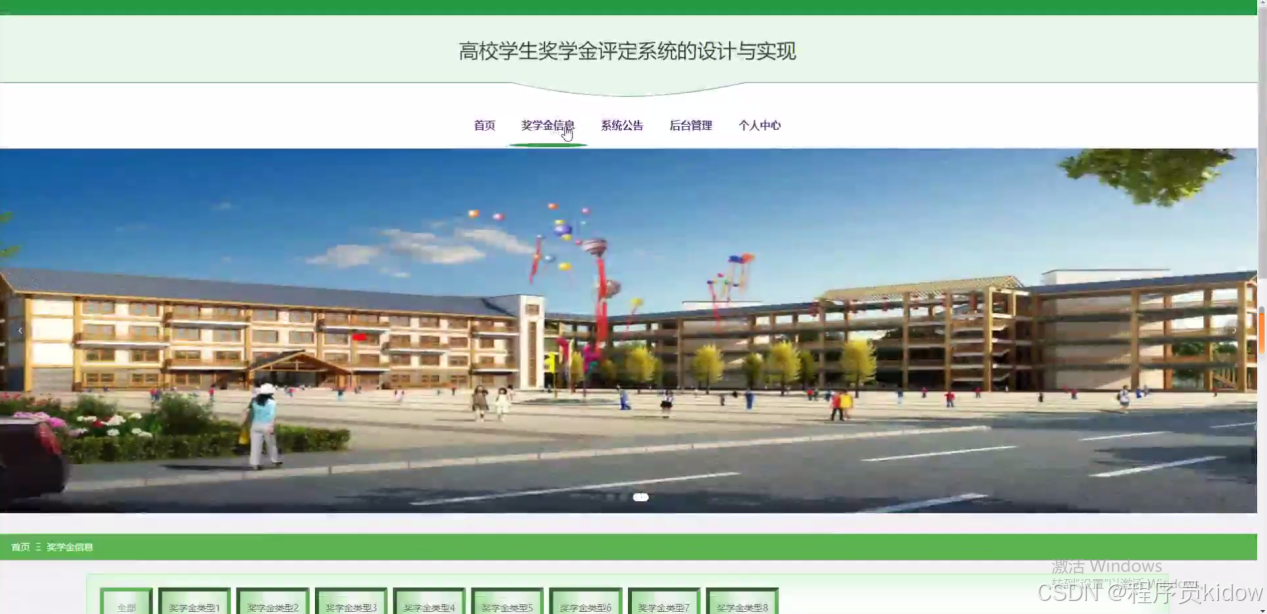Select the 奖学金类型4 filter button
The height and width of the screenshot is (614, 1267).
point(428,603)
